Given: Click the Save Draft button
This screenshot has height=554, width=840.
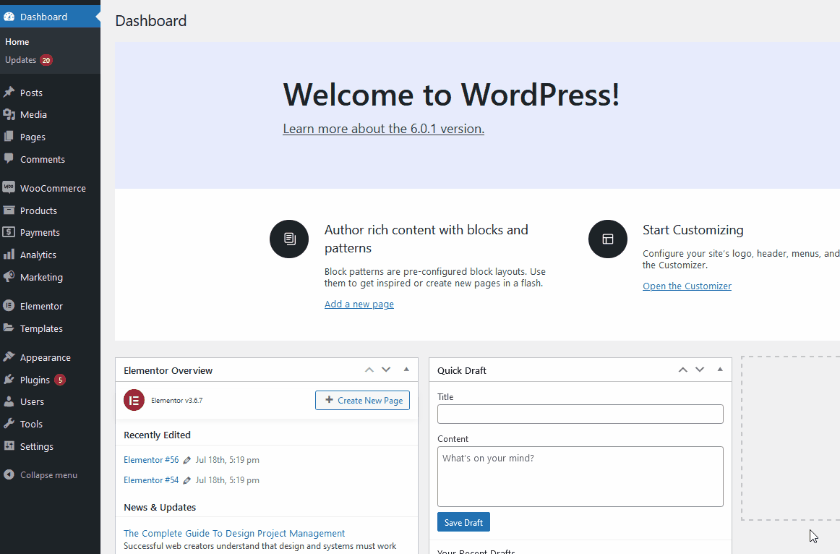Looking at the screenshot, I should [463, 522].
